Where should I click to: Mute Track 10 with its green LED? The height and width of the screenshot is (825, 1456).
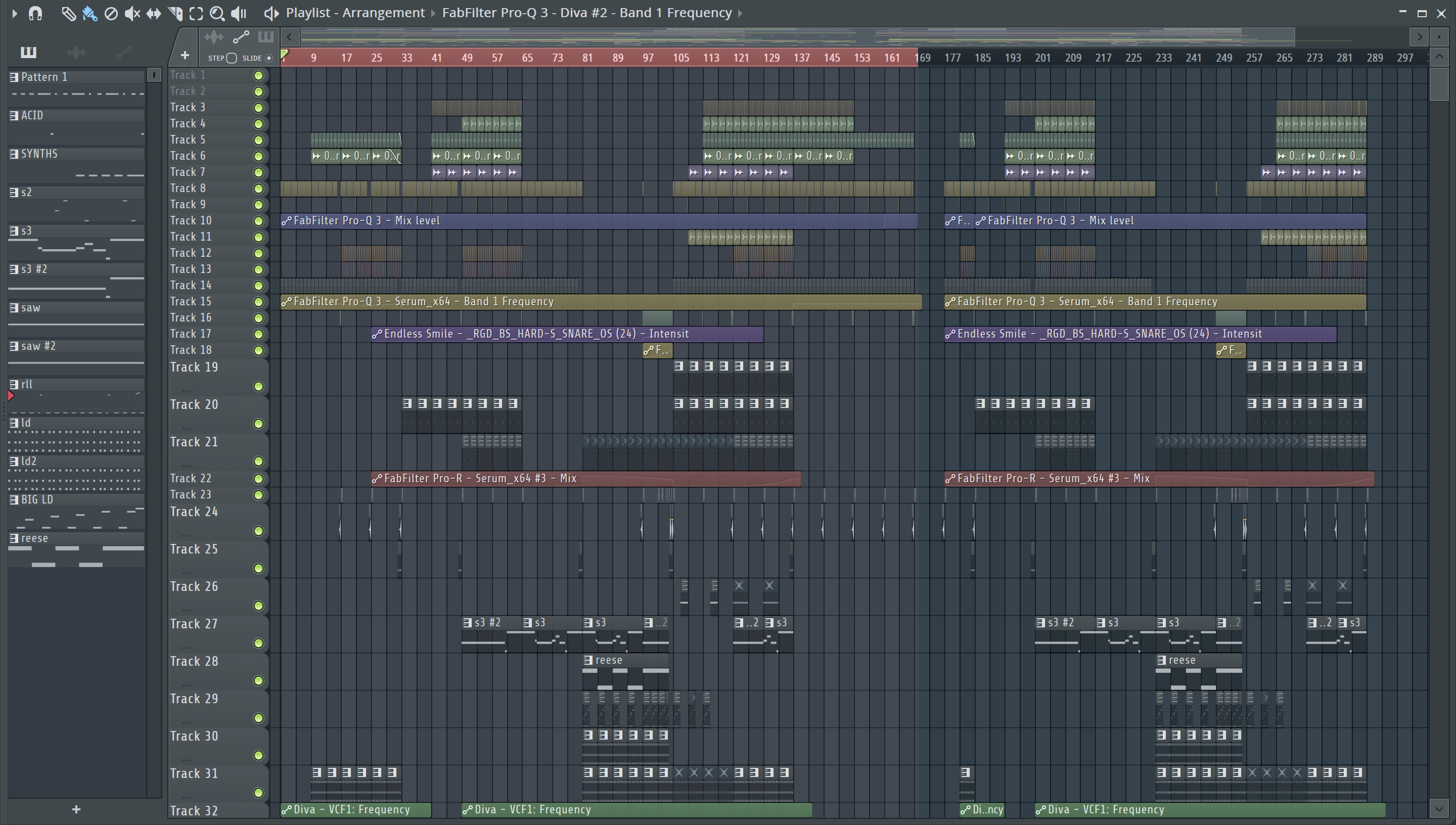(x=258, y=221)
